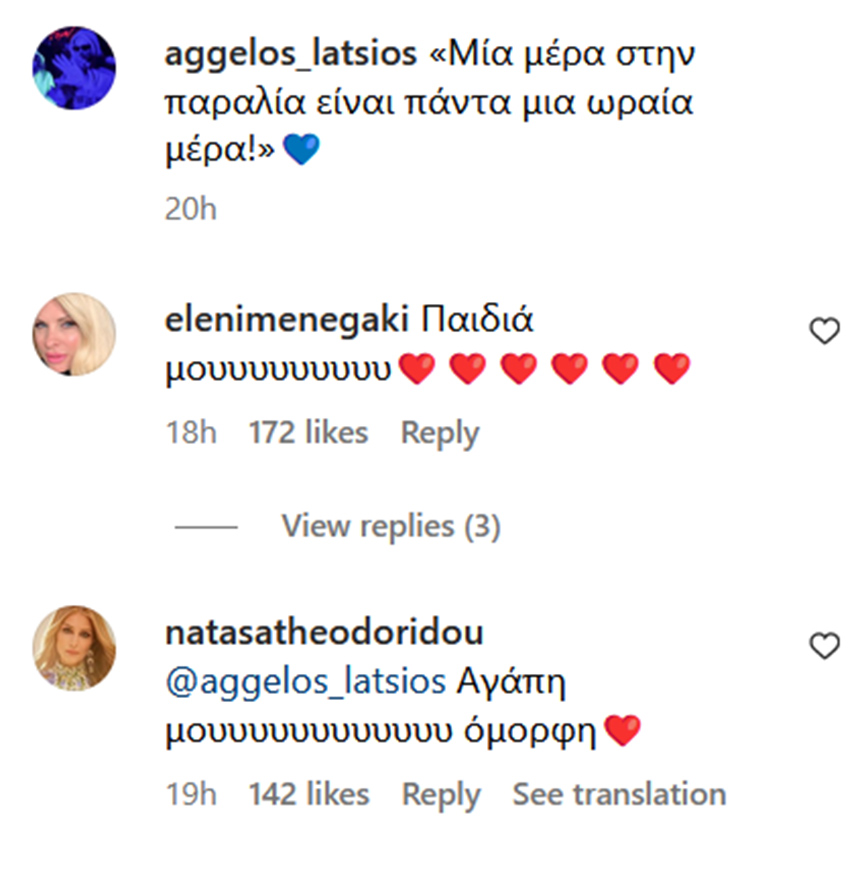Expand View replies (3)
Screen dimensions: 868x876
click(390, 525)
